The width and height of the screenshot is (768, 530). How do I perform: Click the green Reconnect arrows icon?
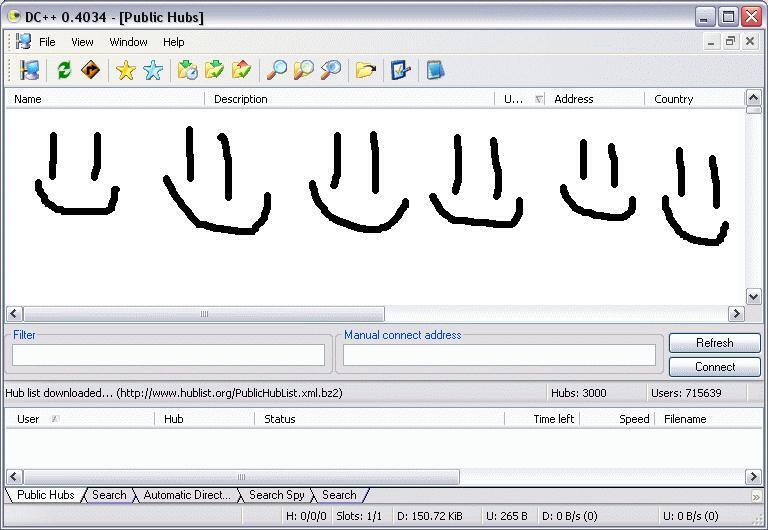click(64, 70)
